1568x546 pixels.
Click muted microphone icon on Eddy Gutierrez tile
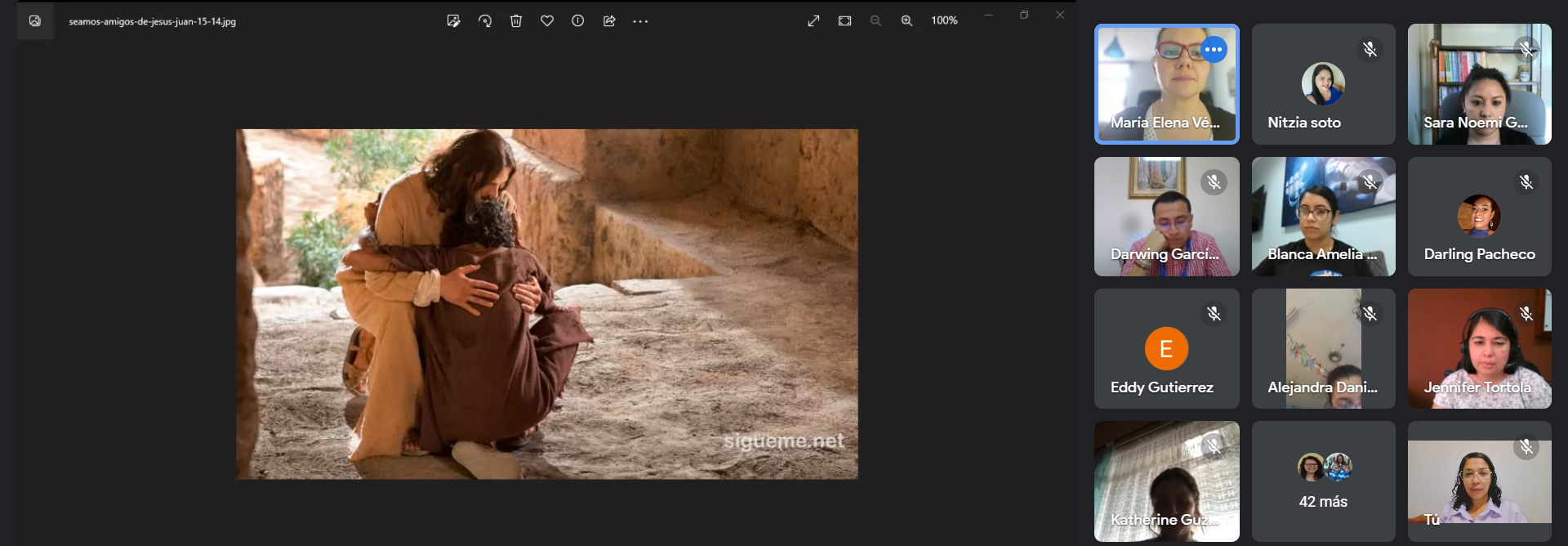pos(1214,314)
